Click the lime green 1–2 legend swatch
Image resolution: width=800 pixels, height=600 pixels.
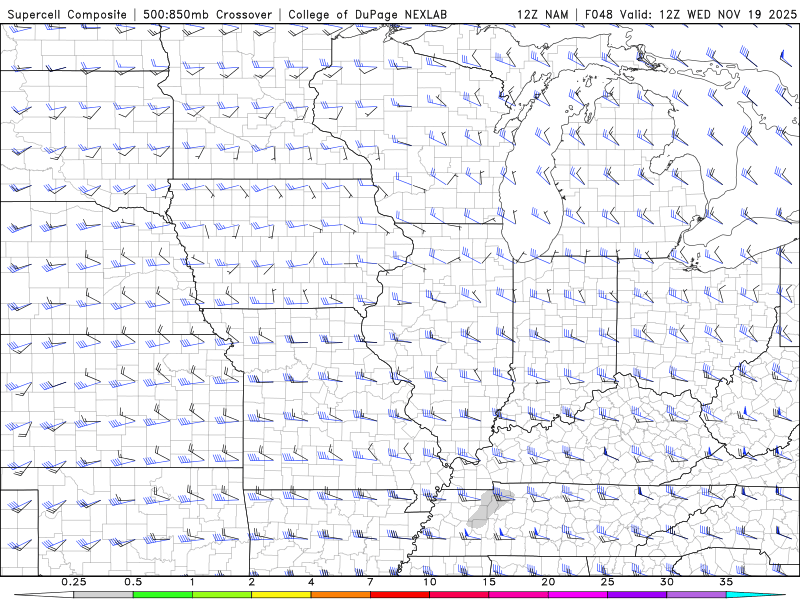(222, 595)
